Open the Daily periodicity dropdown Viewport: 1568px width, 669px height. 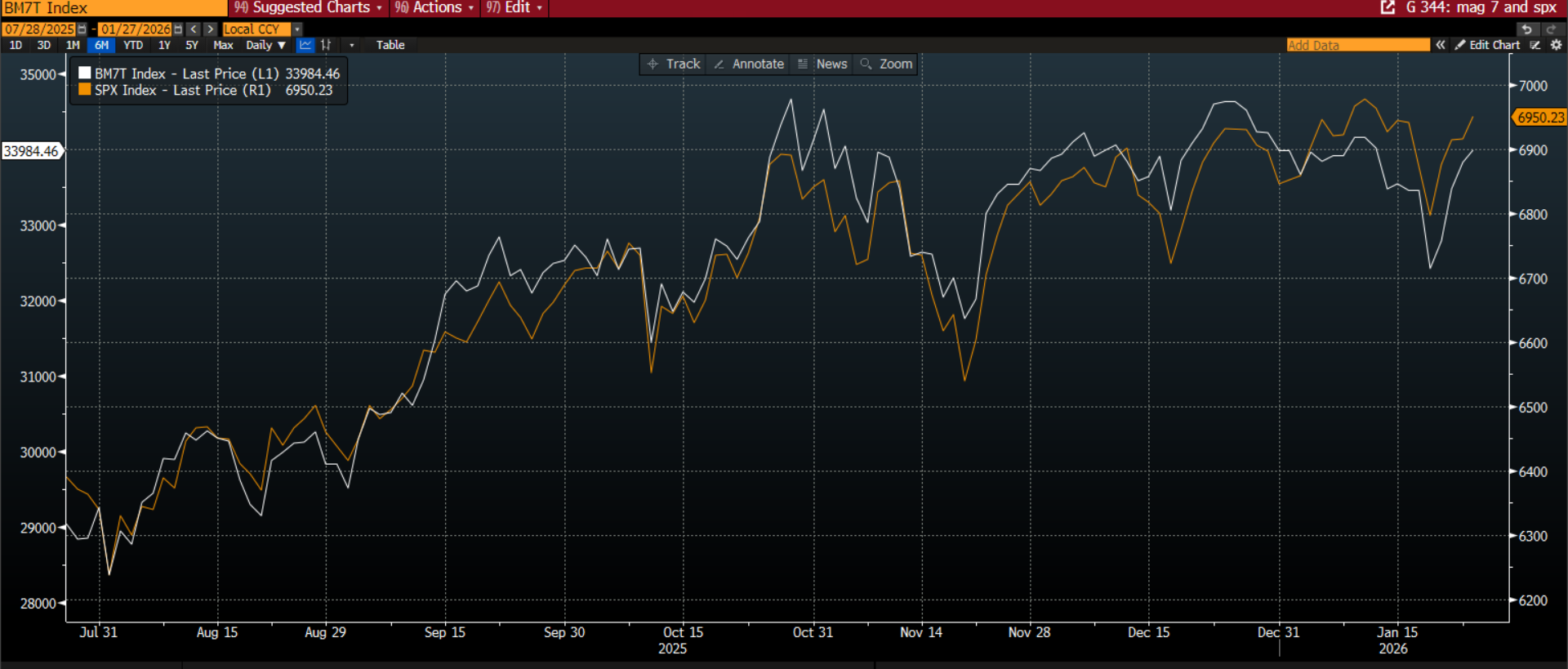266,45
